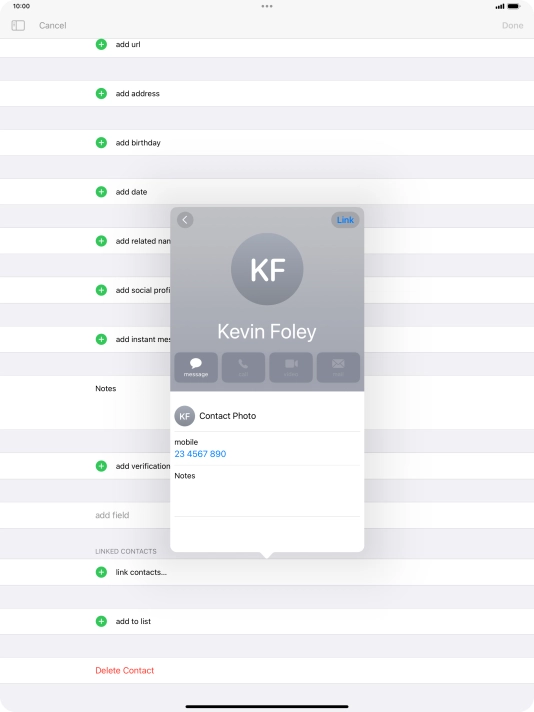The height and width of the screenshot is (712, 534).
Task: Tap green plus beside add birthday
Action: [101, 143]
